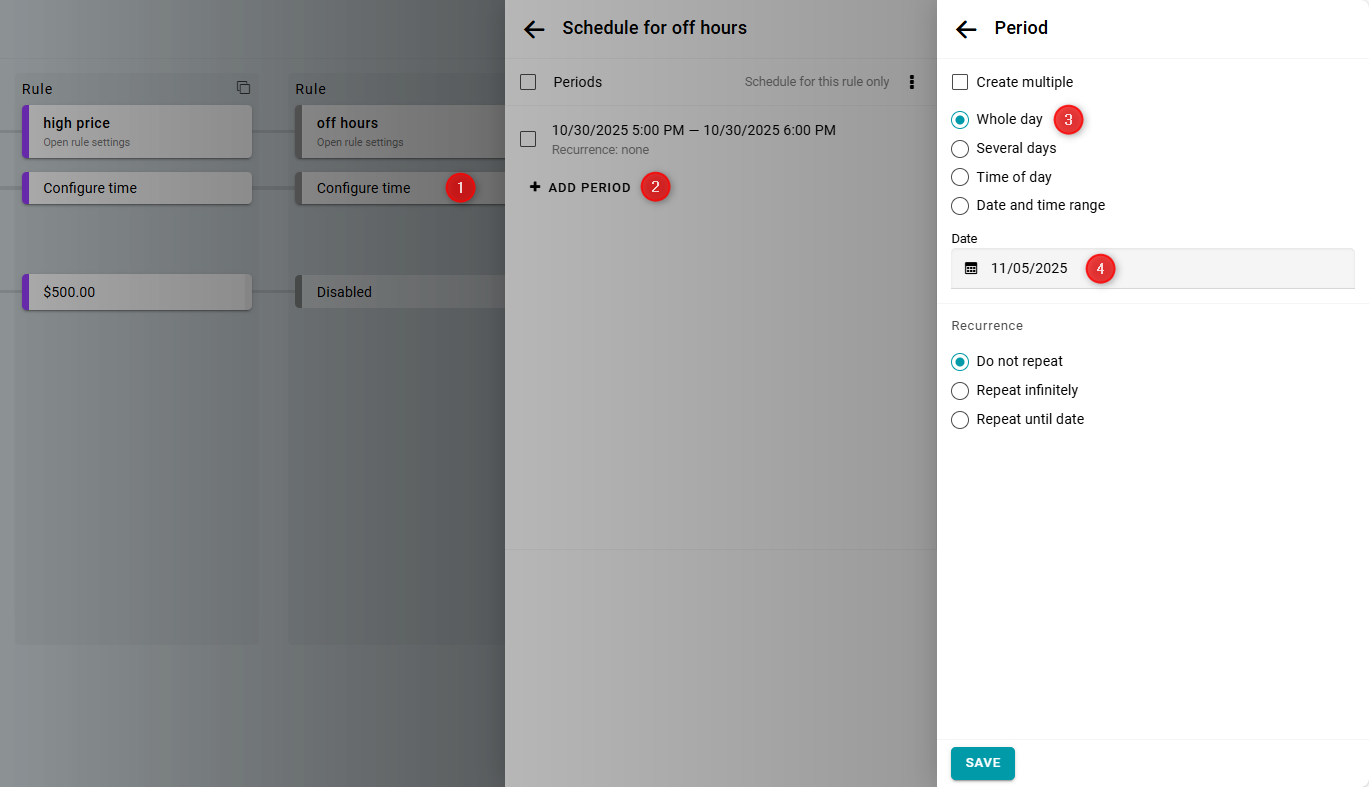This screenshot has height=787, width=1369.
Task: Click the $500.00 value card
Action: click(x=138, y=292)
